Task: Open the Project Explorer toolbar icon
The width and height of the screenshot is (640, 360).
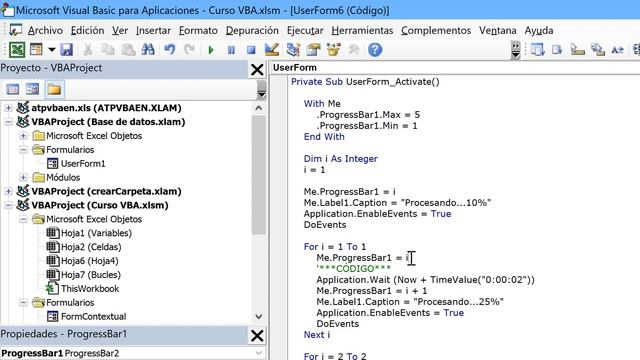Action: click(293, 50)
